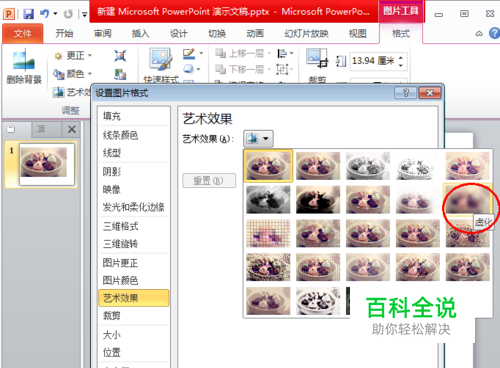The image size is (500, 368).
Task: Switch to the 动画 ribbon tab
Action: [x=255, y=33]
